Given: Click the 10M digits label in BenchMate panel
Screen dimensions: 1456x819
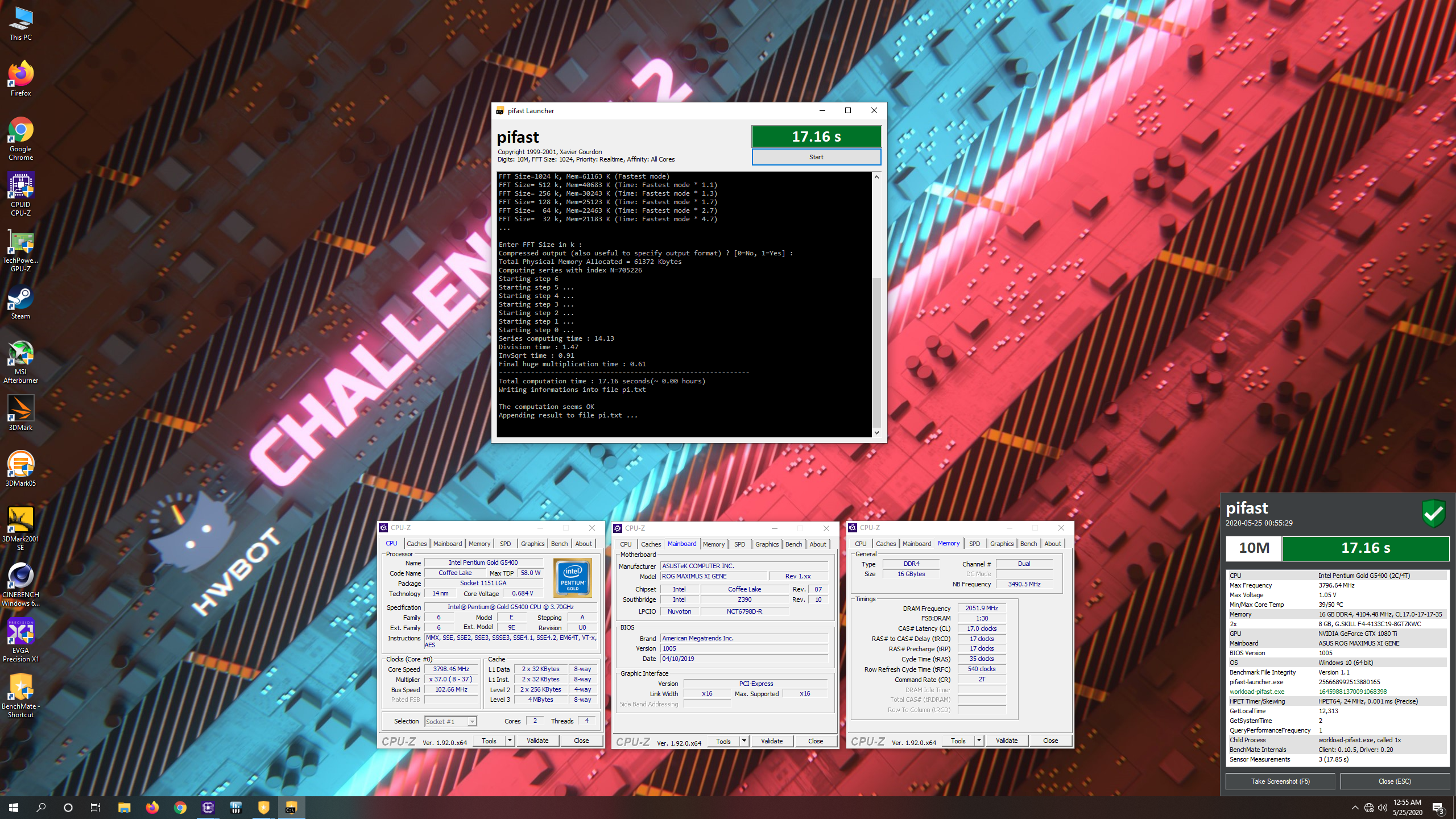Looking at the screenshot, I should [1254, 548].
